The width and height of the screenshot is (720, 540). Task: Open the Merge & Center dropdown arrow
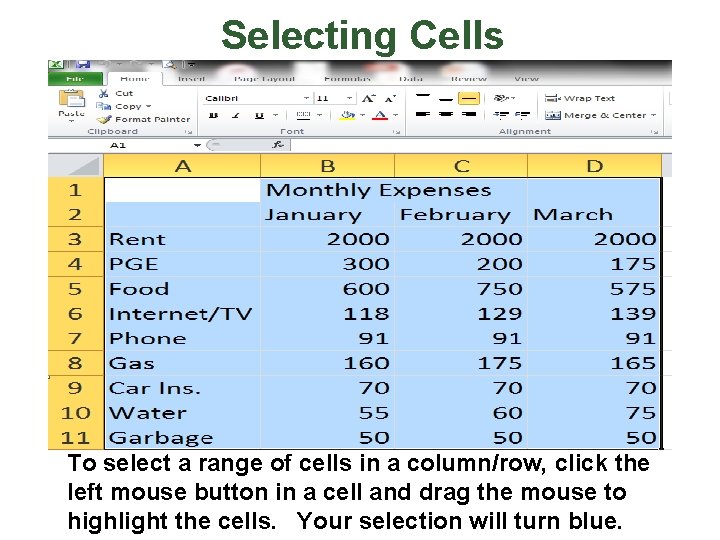coord(653,115)
